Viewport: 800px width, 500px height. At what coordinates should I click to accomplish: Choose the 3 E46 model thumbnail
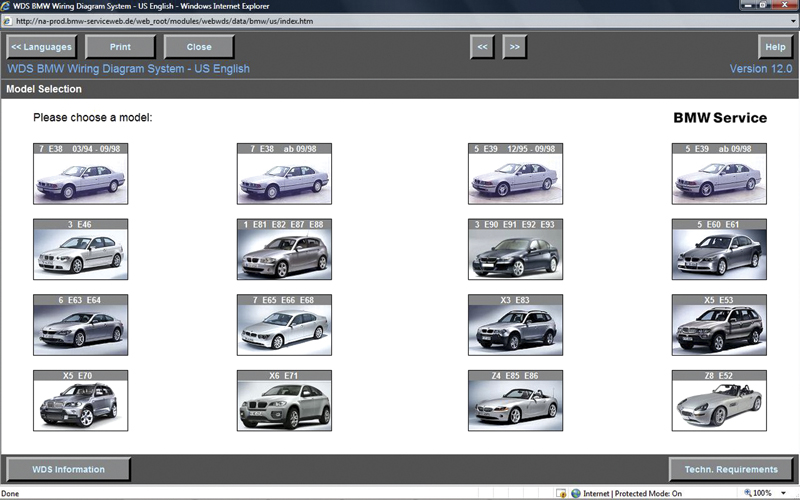click(x=81, y=249)
